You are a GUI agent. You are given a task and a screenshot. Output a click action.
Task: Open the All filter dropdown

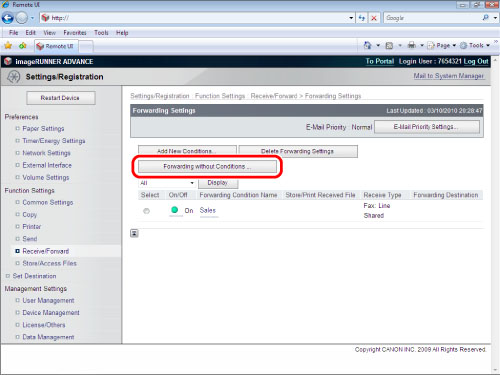[x=167, y=183]
